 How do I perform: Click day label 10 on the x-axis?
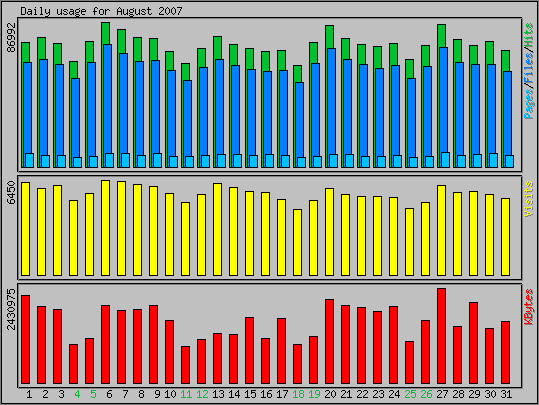coord(170,394)
